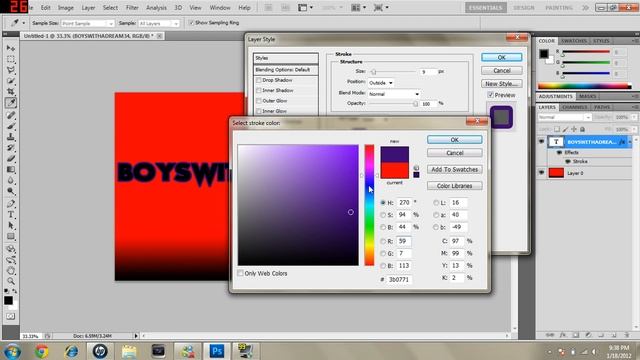
Task: Check the Only Web Colors box
Action: pos(240,273)
